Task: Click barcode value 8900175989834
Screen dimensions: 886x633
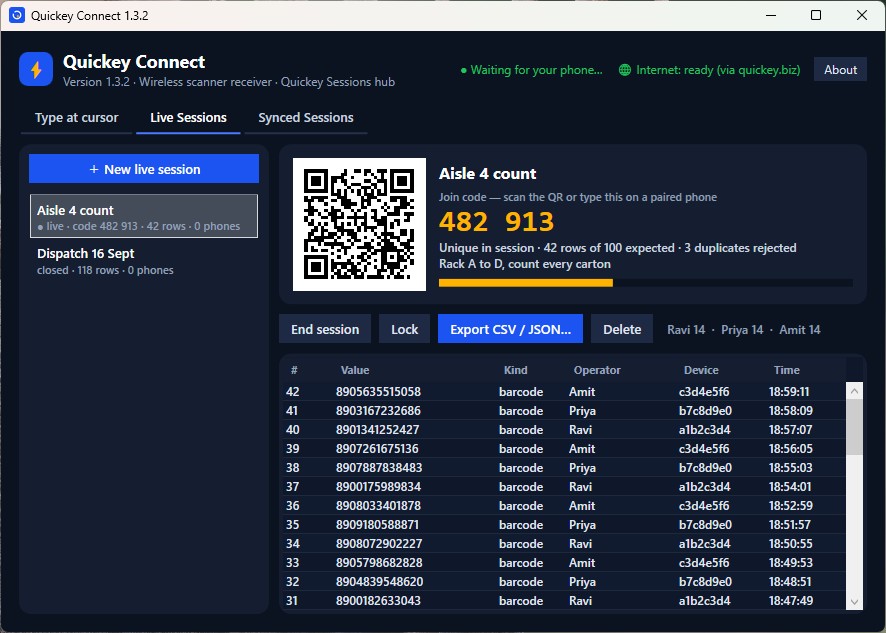Action: coord(378,487)
